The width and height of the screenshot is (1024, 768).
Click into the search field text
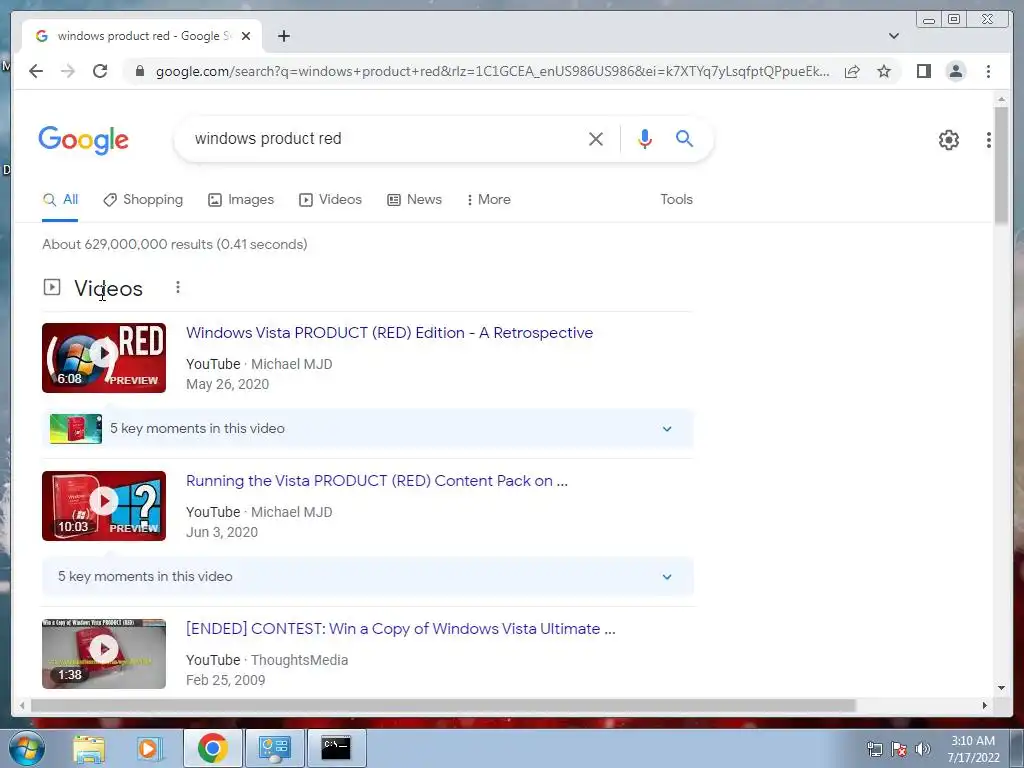coord(268,138)
